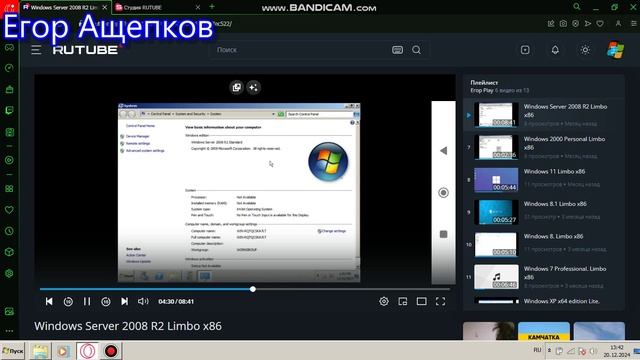Toggle the light/dark theme sun icon
This screenshot has width=640, height=360.
click(585, 50)
